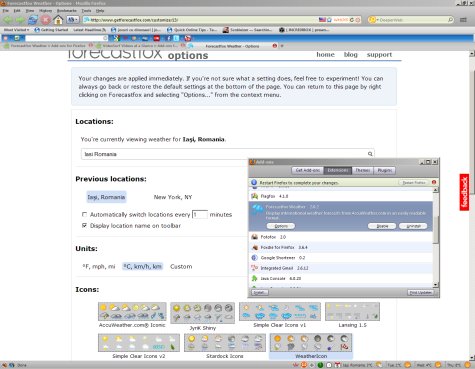
Task: Click the Options button for Forecastfox Weather
Action: click(x=281, y=226)
